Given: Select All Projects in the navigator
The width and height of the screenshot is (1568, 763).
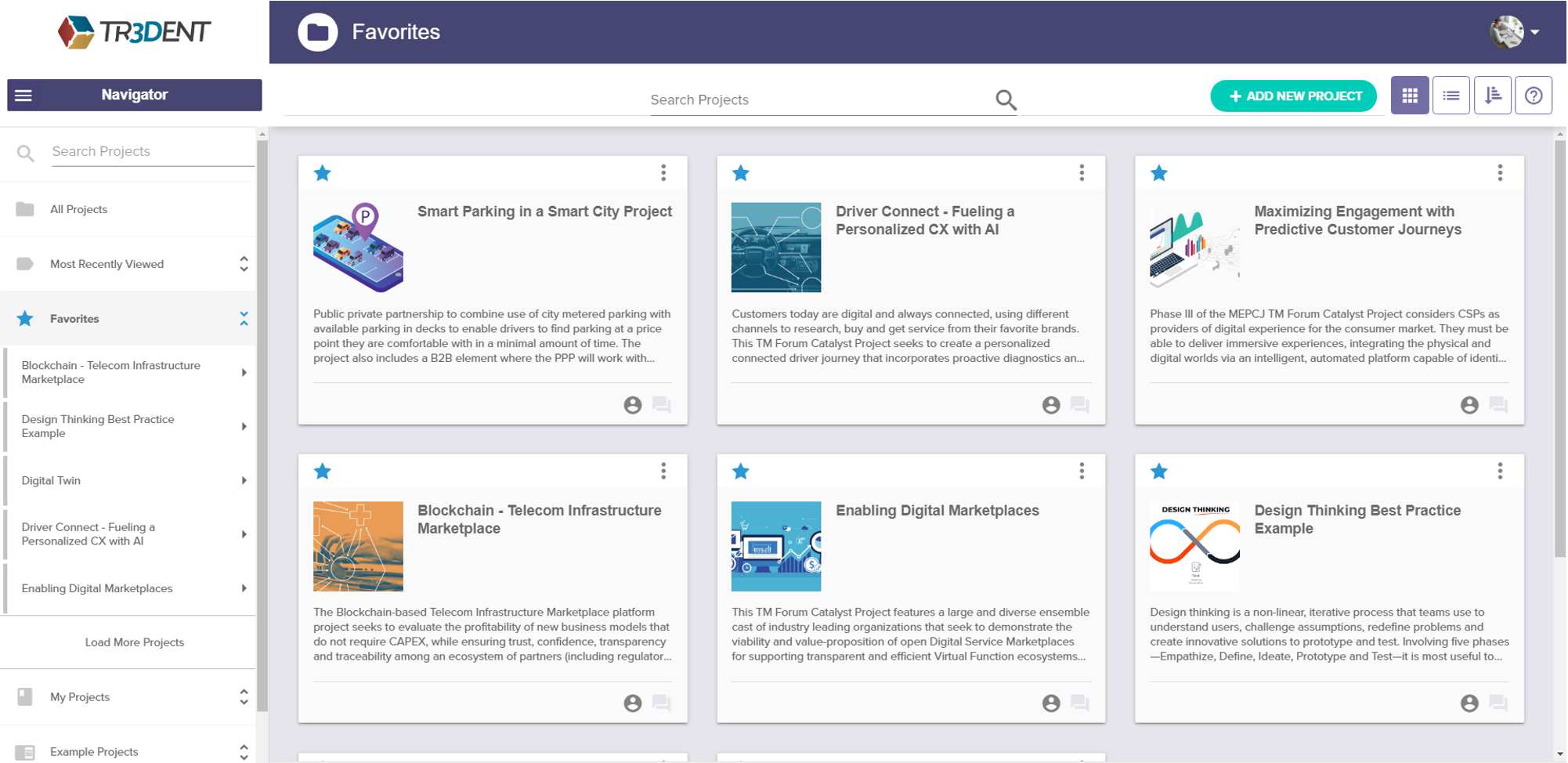Looking at the screenshot, I should point(78,209).
